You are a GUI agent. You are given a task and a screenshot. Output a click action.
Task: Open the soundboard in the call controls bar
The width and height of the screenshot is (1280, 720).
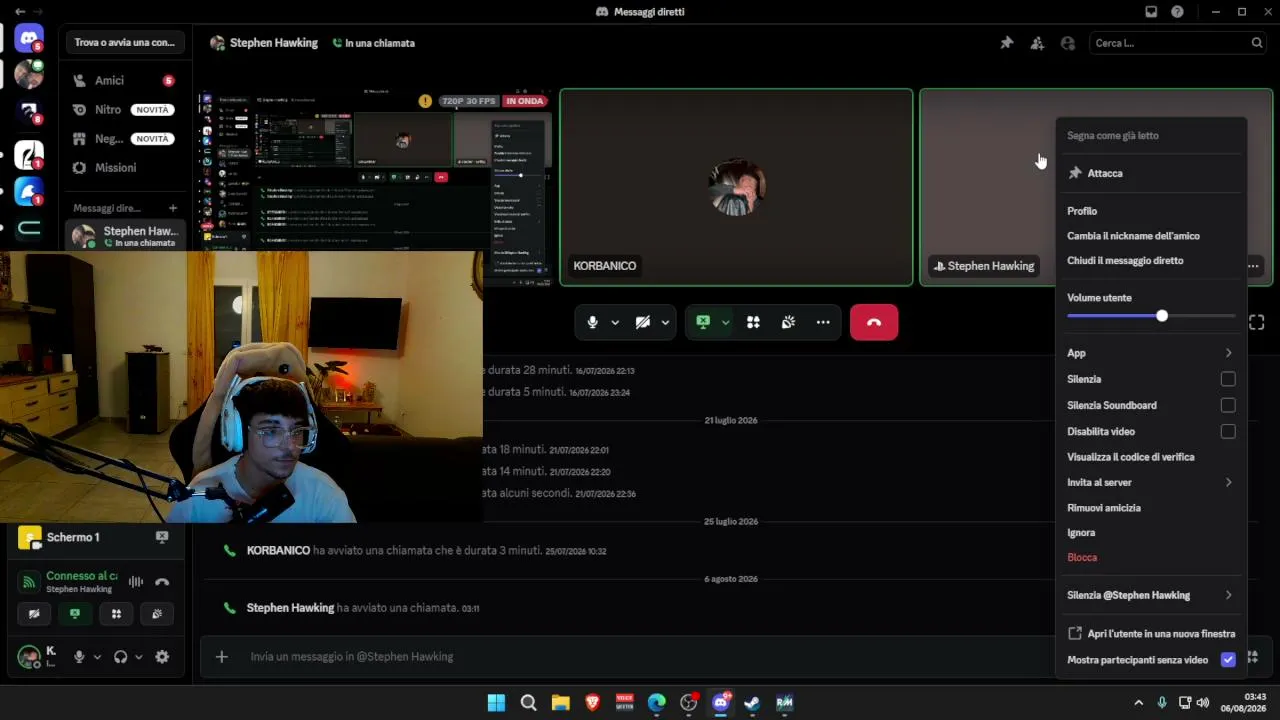(x=788, y=322)
